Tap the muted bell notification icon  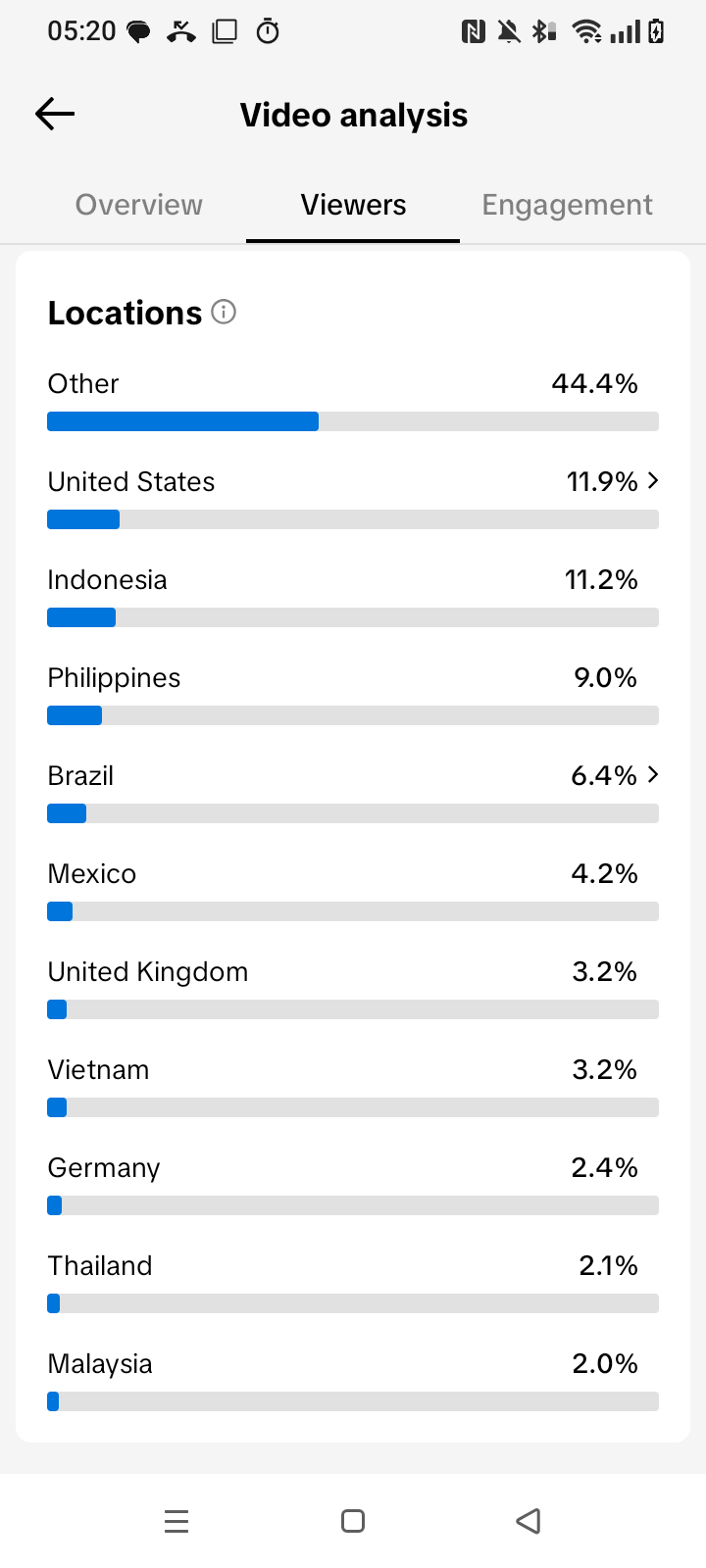point(509,32)
